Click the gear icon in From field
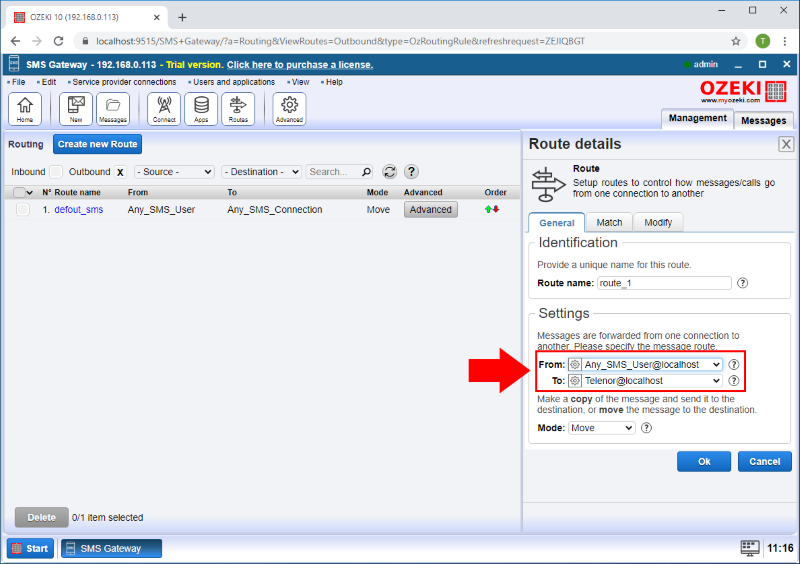This screenshot has width=800, height=564. coord(575,364)
